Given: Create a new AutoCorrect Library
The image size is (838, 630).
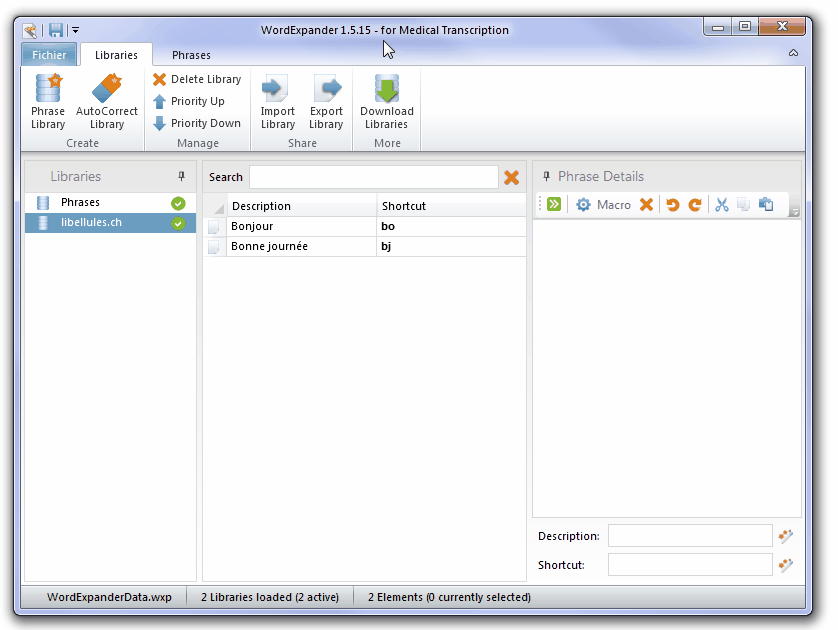Looking at the screenshot, I should [x=107, y=102].
